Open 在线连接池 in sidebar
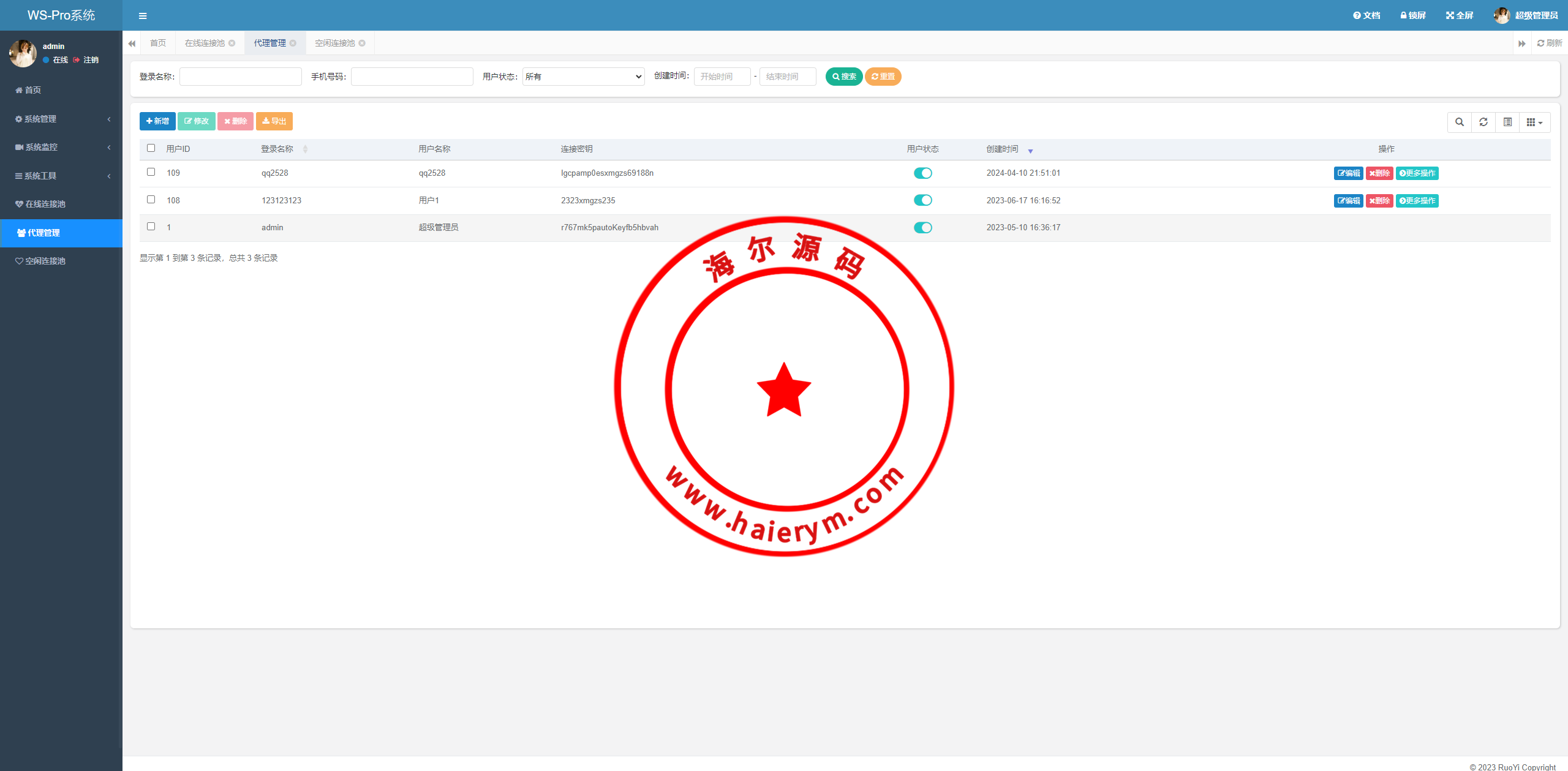Screen dimensions: 1568x771 coord(45,204)
